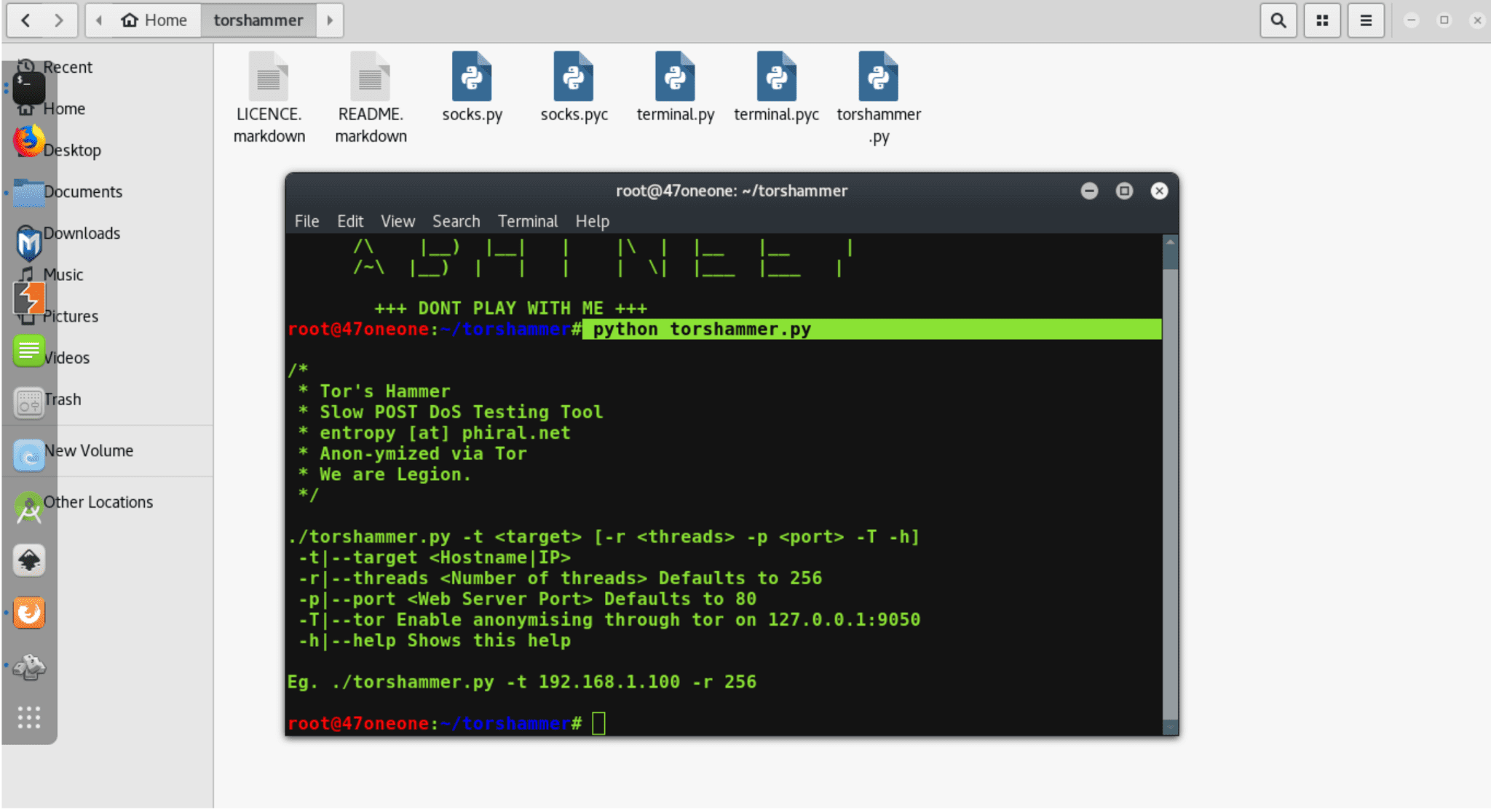This screenshot has width=1491, height=812.
Task: Open the radio-style app in dock
Action: [x=29, y=402]
